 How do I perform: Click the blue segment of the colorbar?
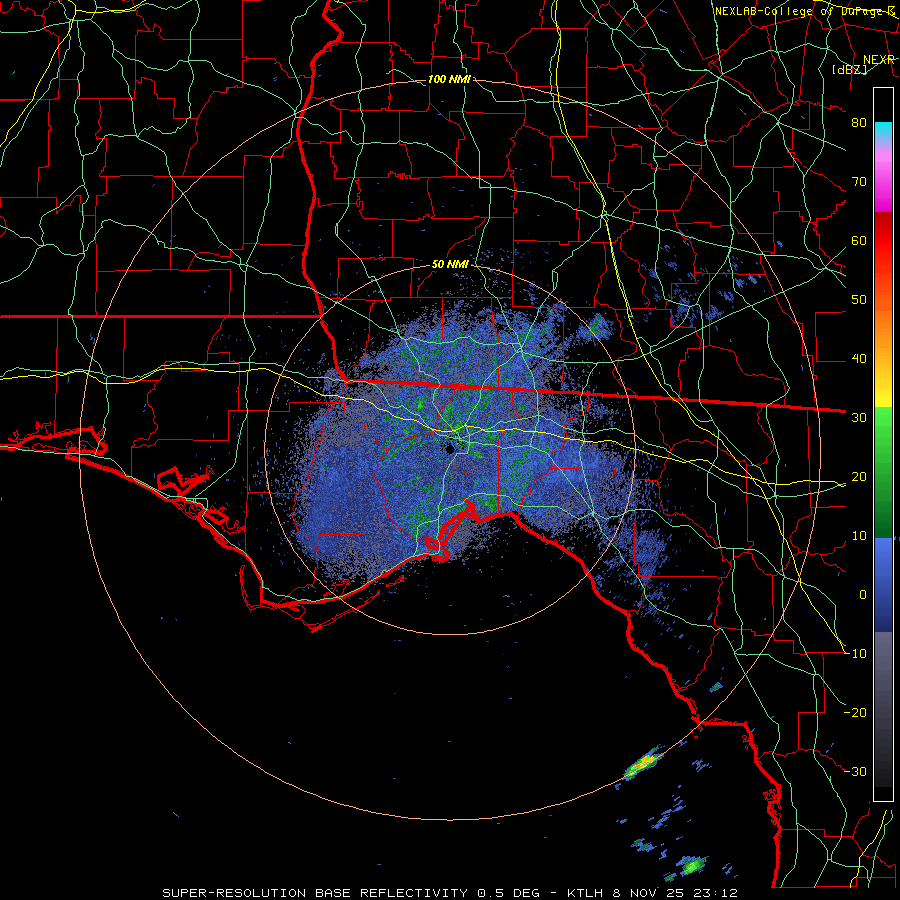pyautogui.click(x=883, y=585)
